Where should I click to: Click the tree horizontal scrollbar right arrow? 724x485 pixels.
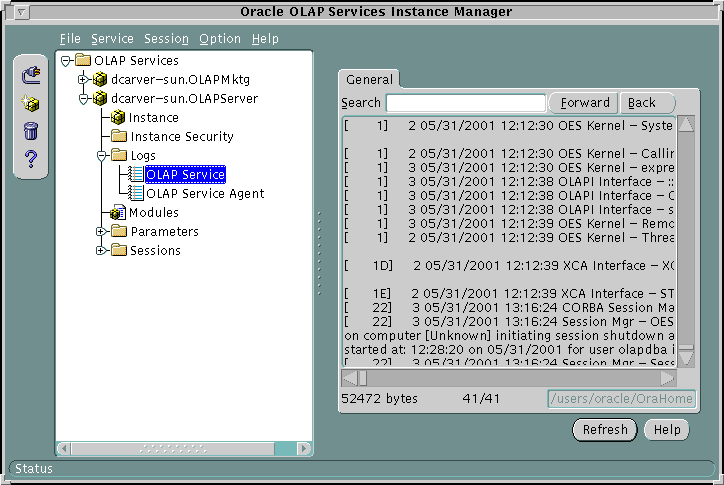304,448
